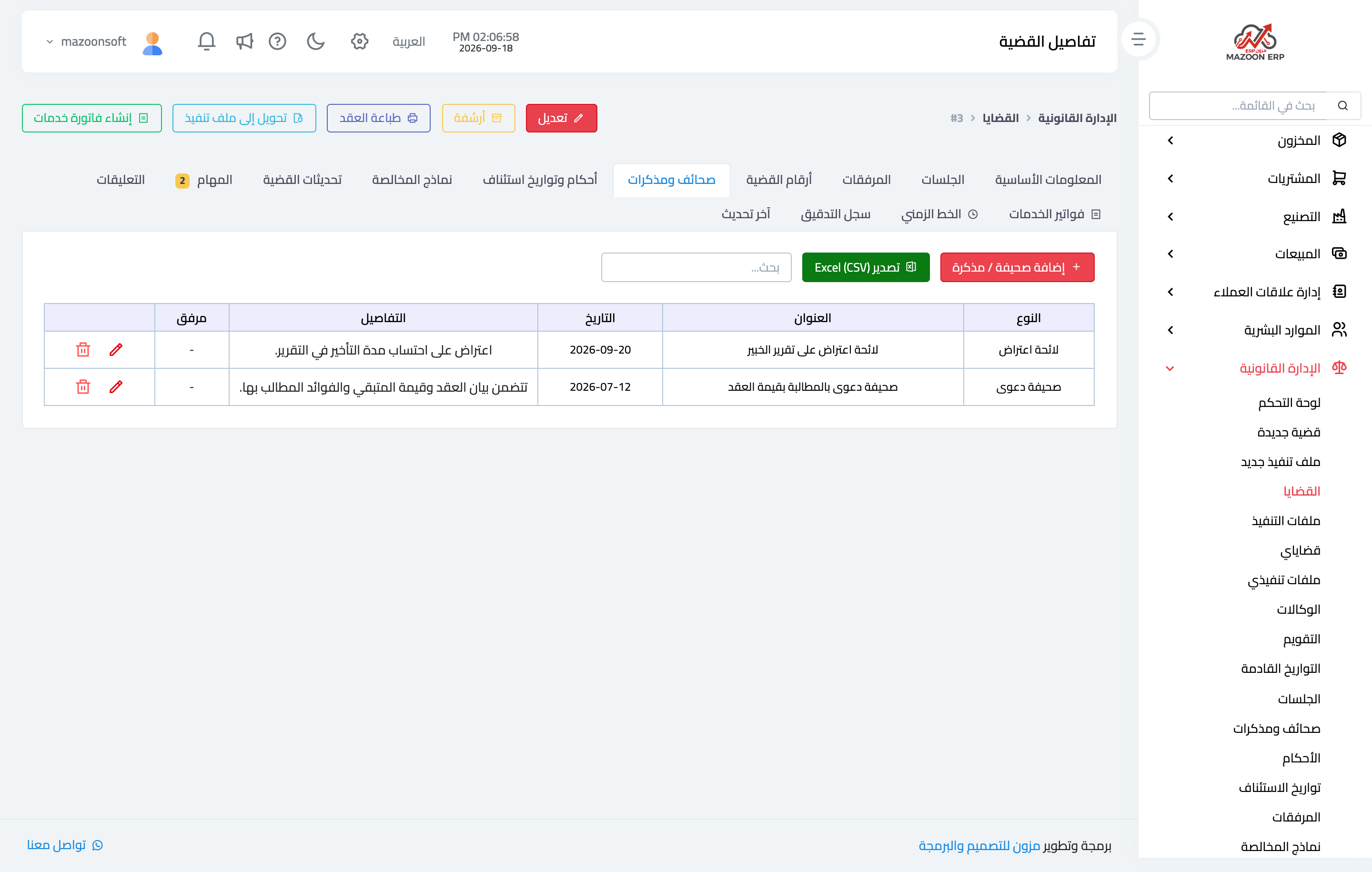Open الخط الزمني timeline tab
The width and height of the screenshot is (1372, 872).
[x=939, y=214]
